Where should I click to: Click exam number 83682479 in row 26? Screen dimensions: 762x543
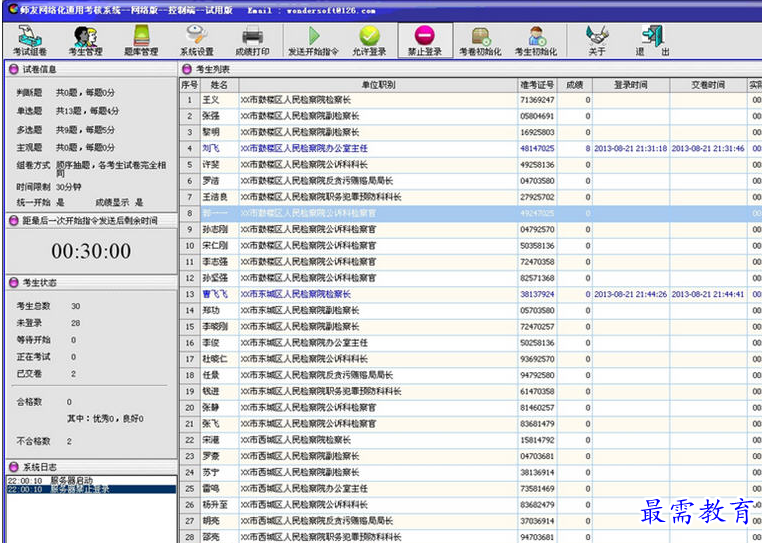tap(537, 505)
